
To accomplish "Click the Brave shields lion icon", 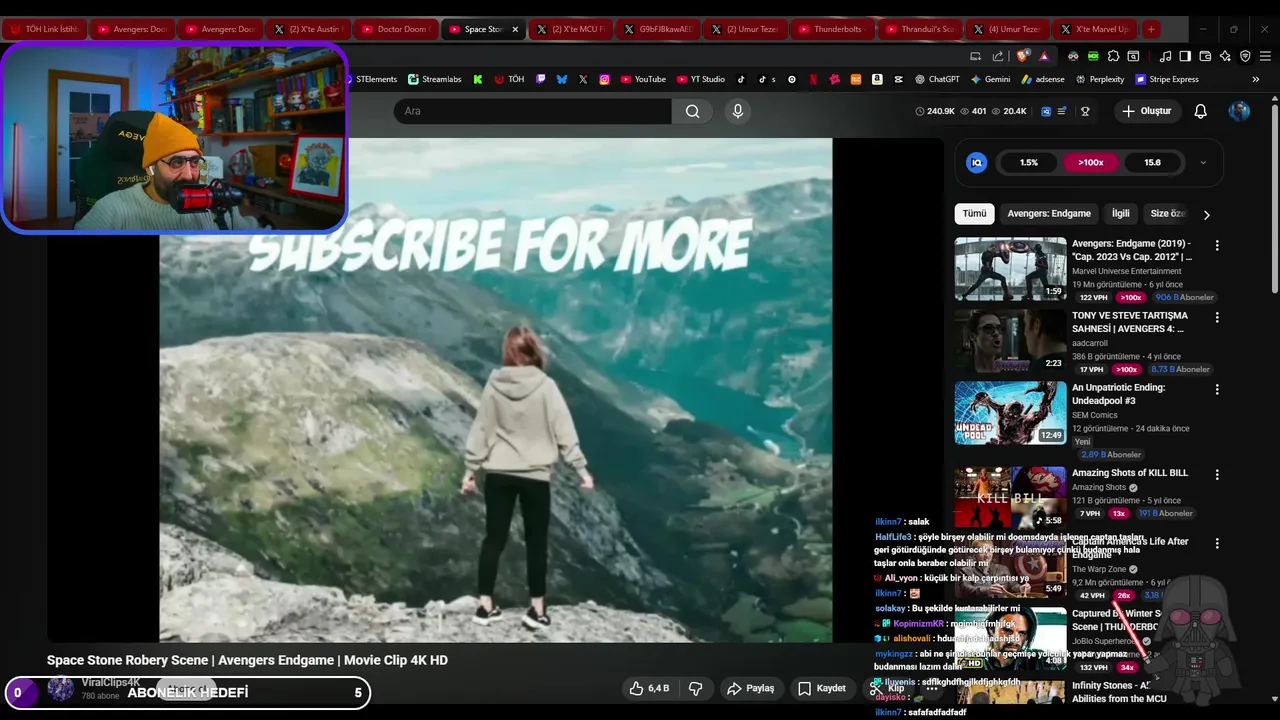I will [x=1021, y=56].
